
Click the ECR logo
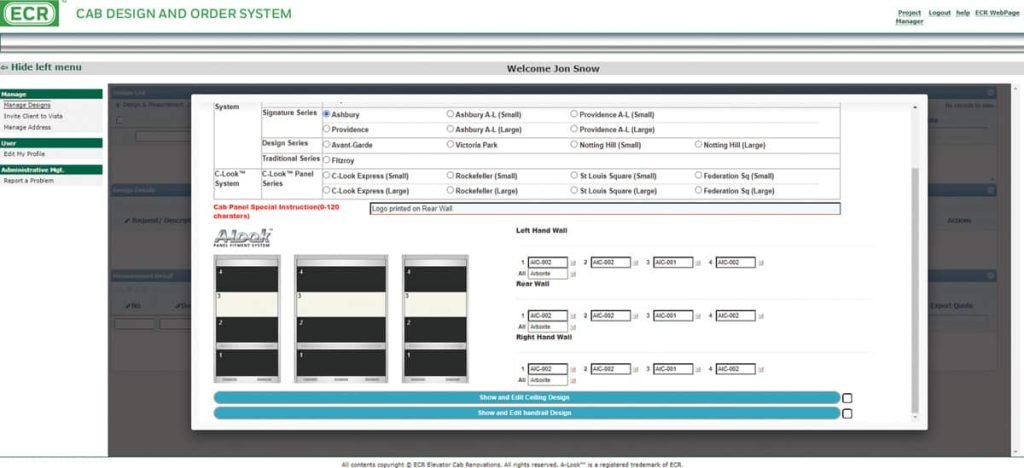tap(29, 13)
